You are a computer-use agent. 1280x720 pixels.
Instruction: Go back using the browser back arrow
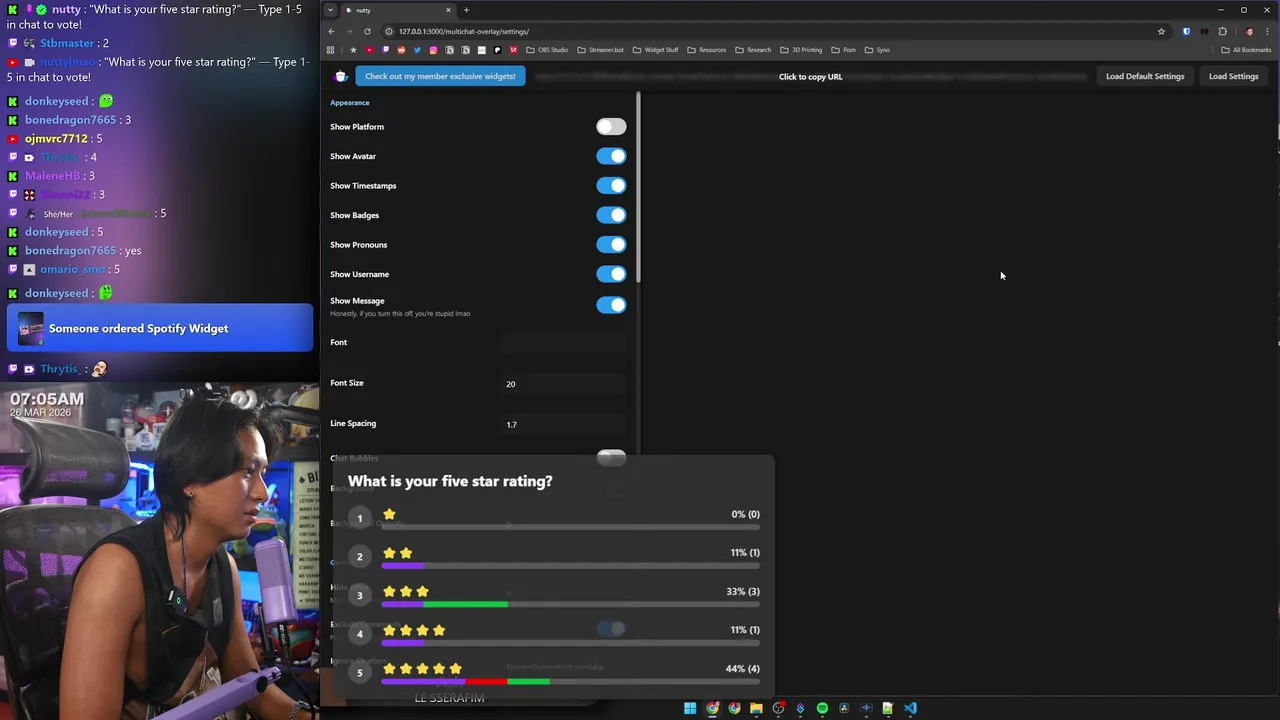(331, 31)
